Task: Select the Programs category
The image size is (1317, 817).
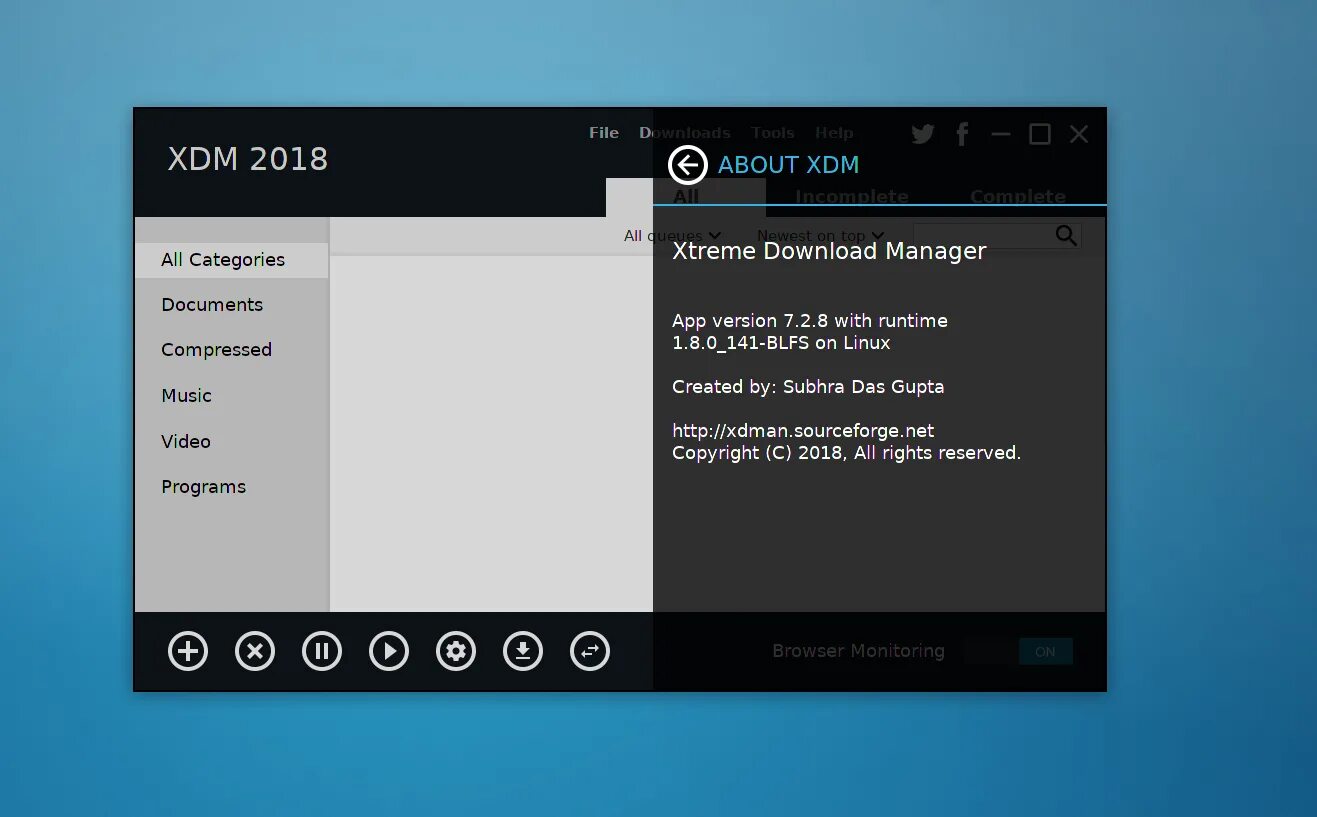Action: pos(203,487)
